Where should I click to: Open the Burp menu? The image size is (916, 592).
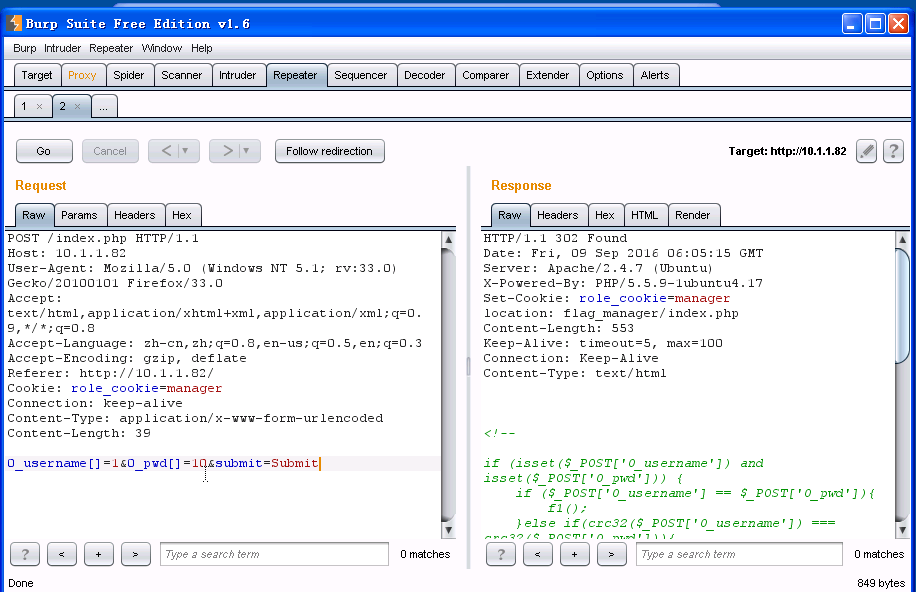pos(25,49)
